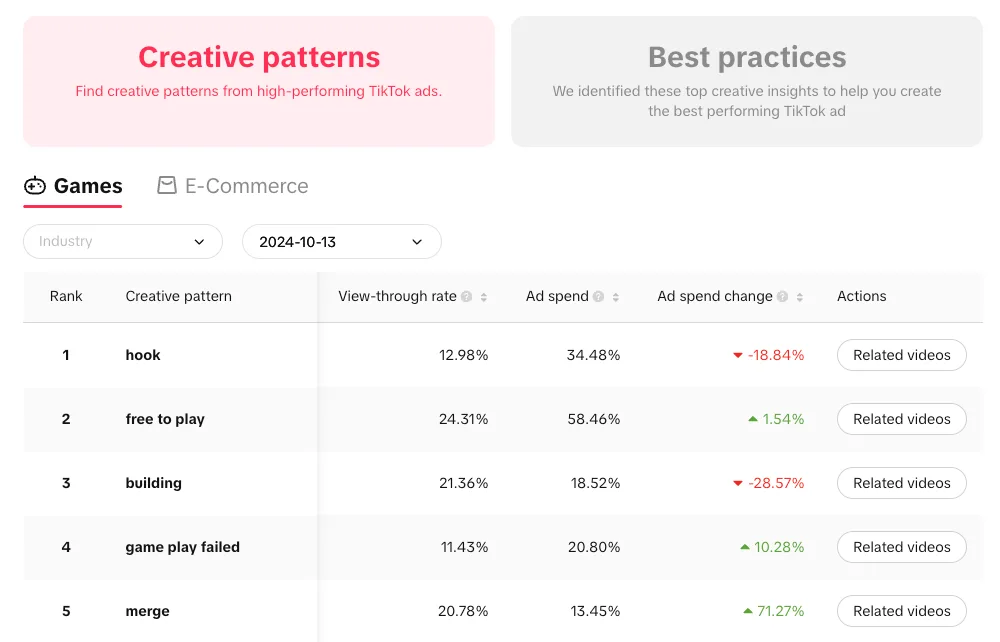Sort by View-through rate arrows
This screenshot has height=642, width=1000.
tap(484, 297)
